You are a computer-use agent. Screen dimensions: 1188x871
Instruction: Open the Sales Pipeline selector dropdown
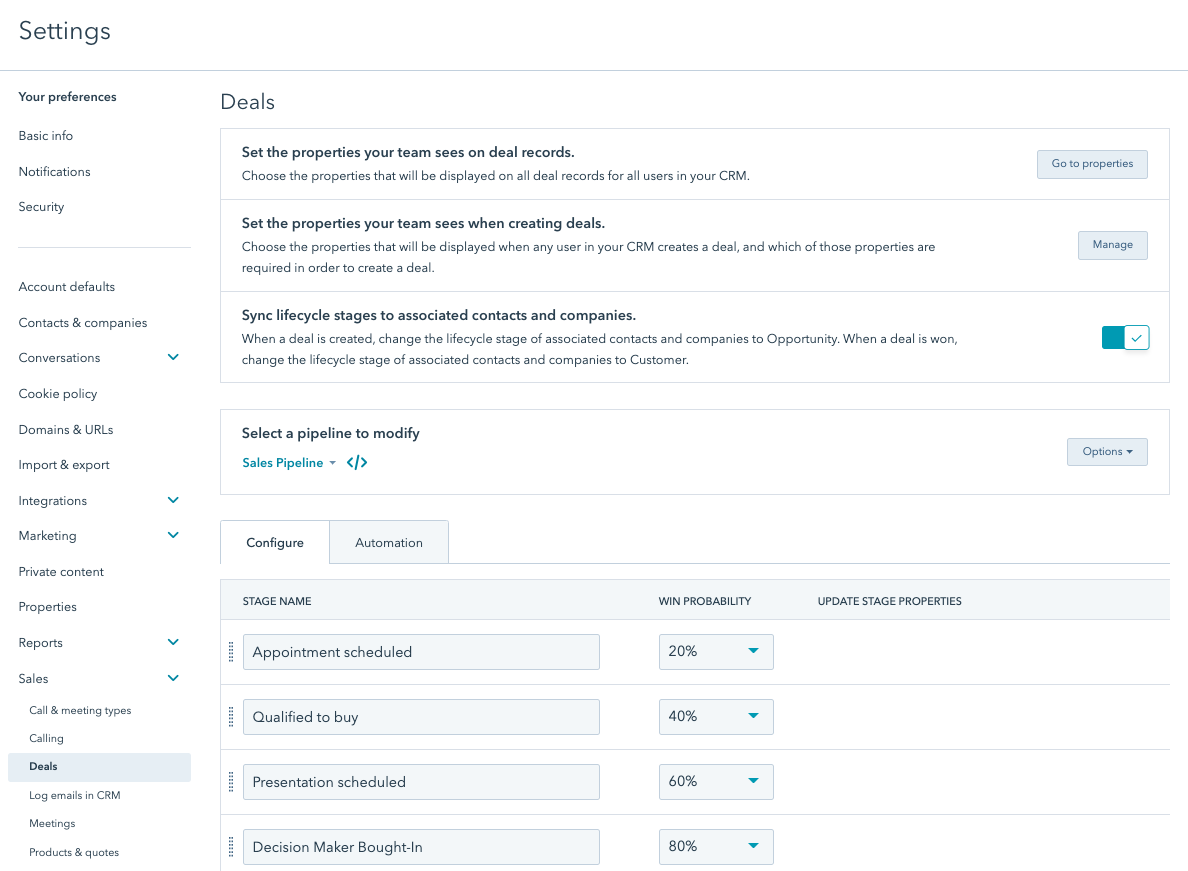[289, 462]
